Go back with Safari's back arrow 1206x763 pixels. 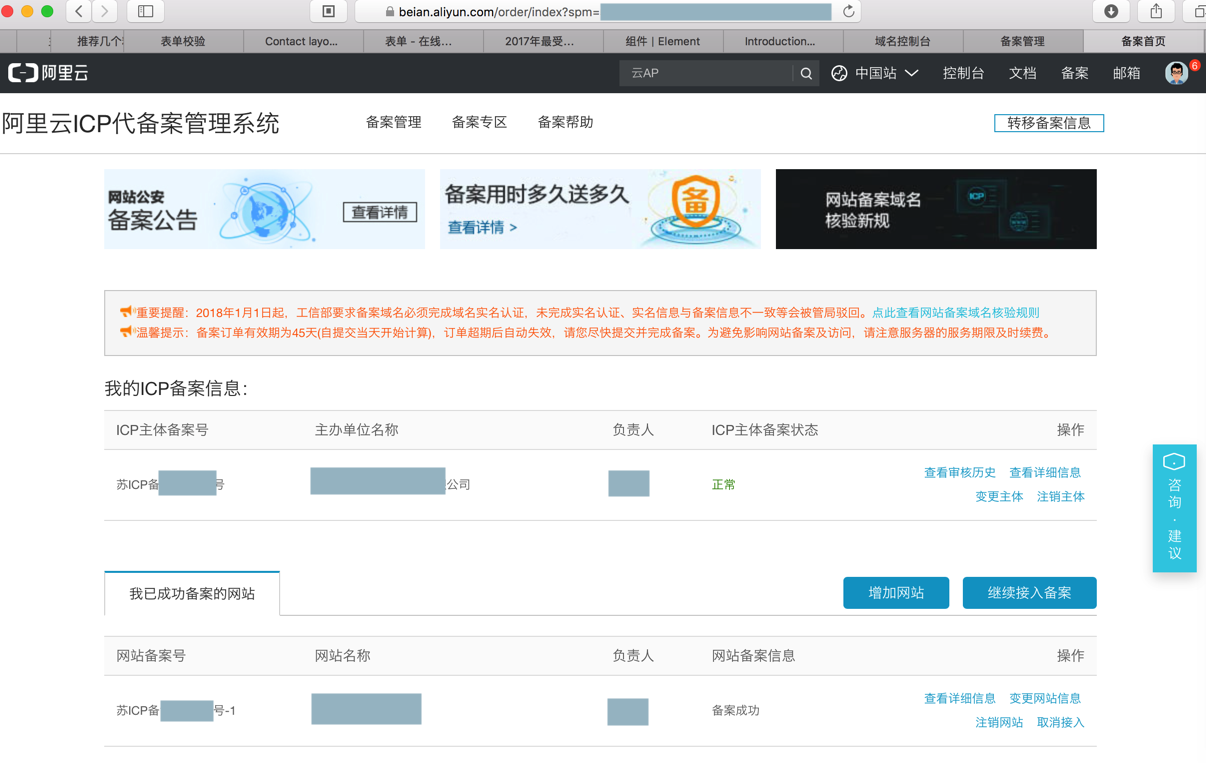point(79,11)
